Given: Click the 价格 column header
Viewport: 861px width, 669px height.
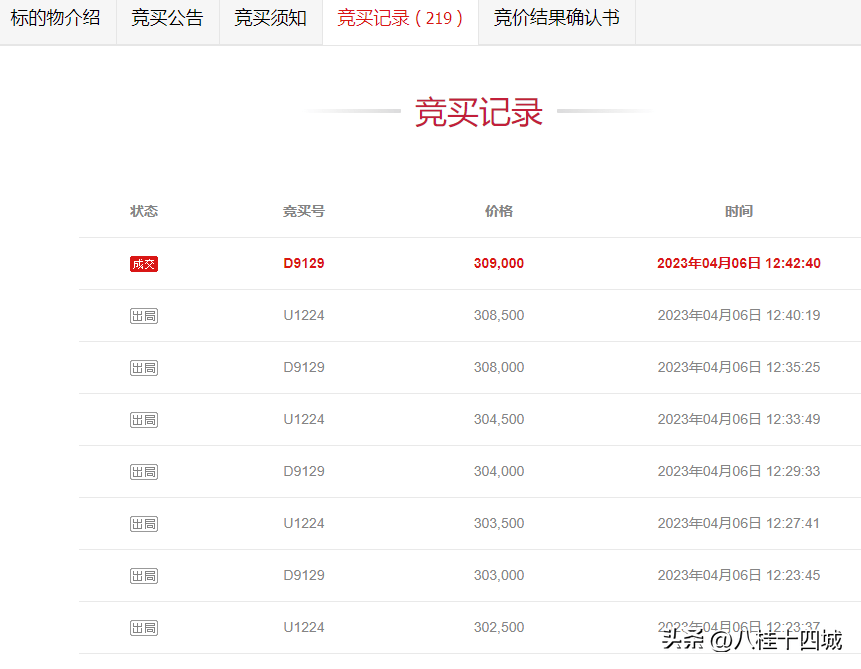Looking at the screenshot, I should click(x=499, y=211).
